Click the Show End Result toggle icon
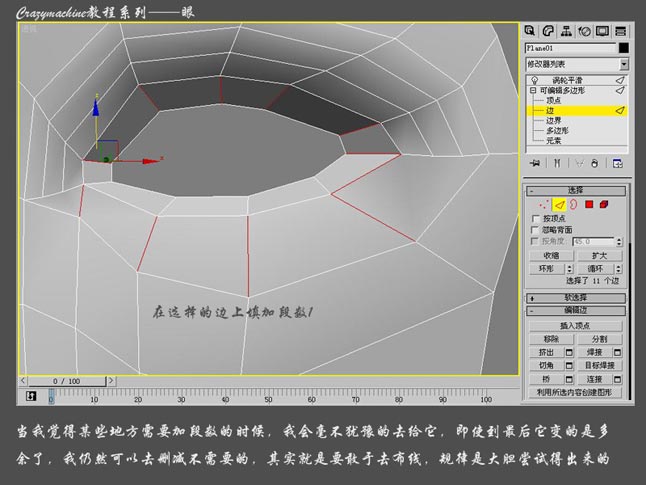Viewport: 646px width, 485px height. (x=557, y=164)
